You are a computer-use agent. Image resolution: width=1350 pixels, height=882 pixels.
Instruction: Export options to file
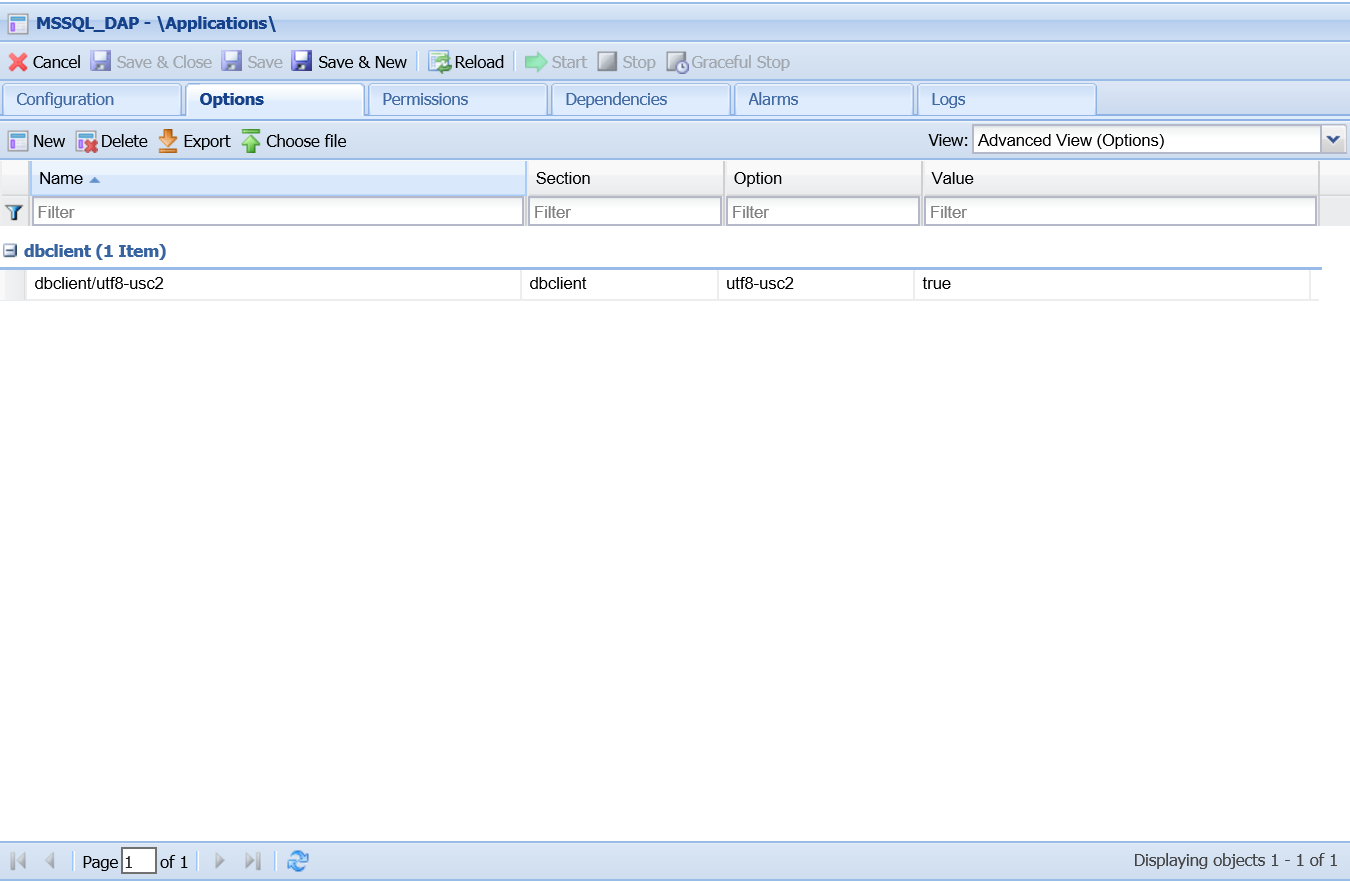point(195,141)
